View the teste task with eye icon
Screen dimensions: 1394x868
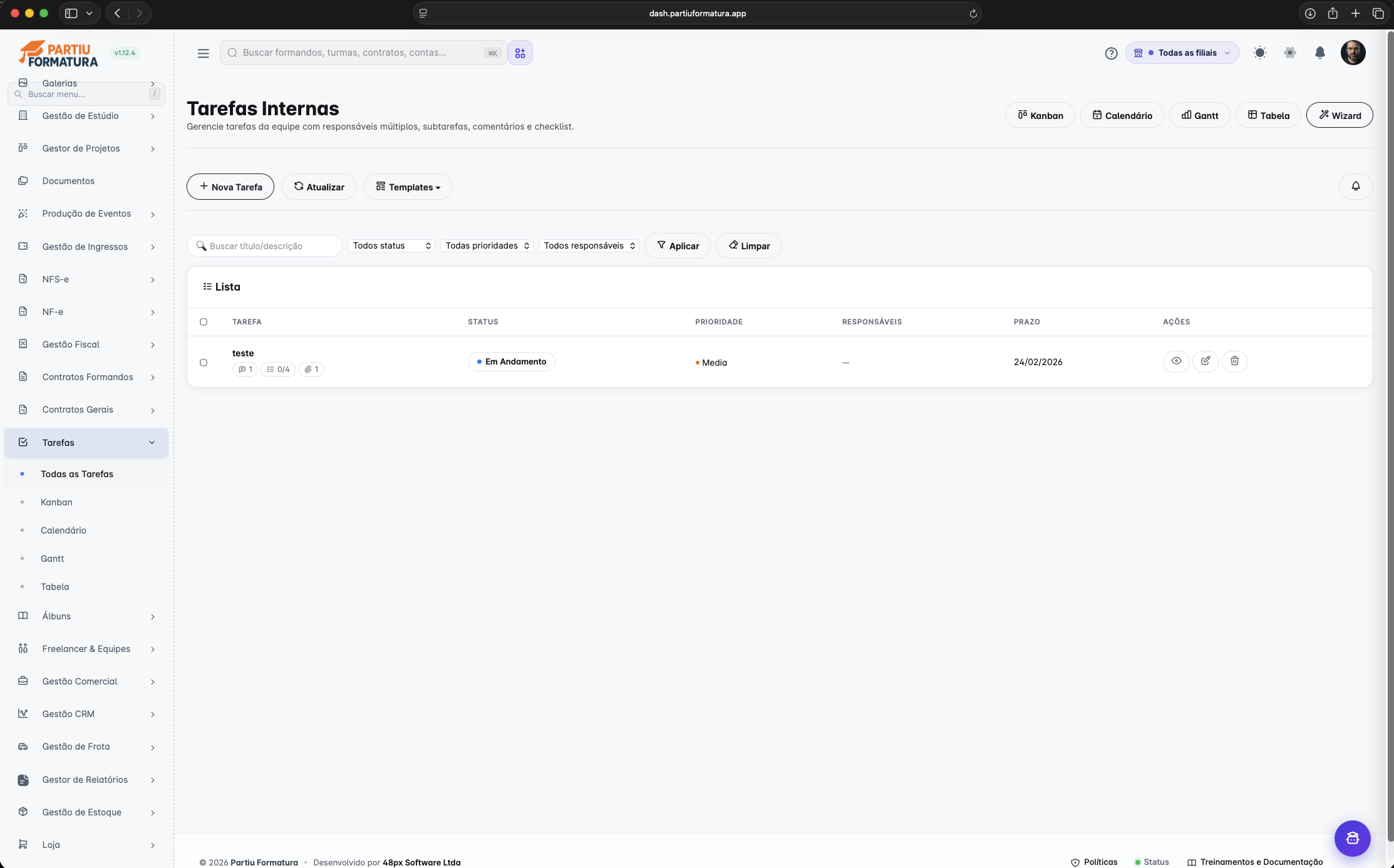pyautogui.click(x=1176, y=361)
